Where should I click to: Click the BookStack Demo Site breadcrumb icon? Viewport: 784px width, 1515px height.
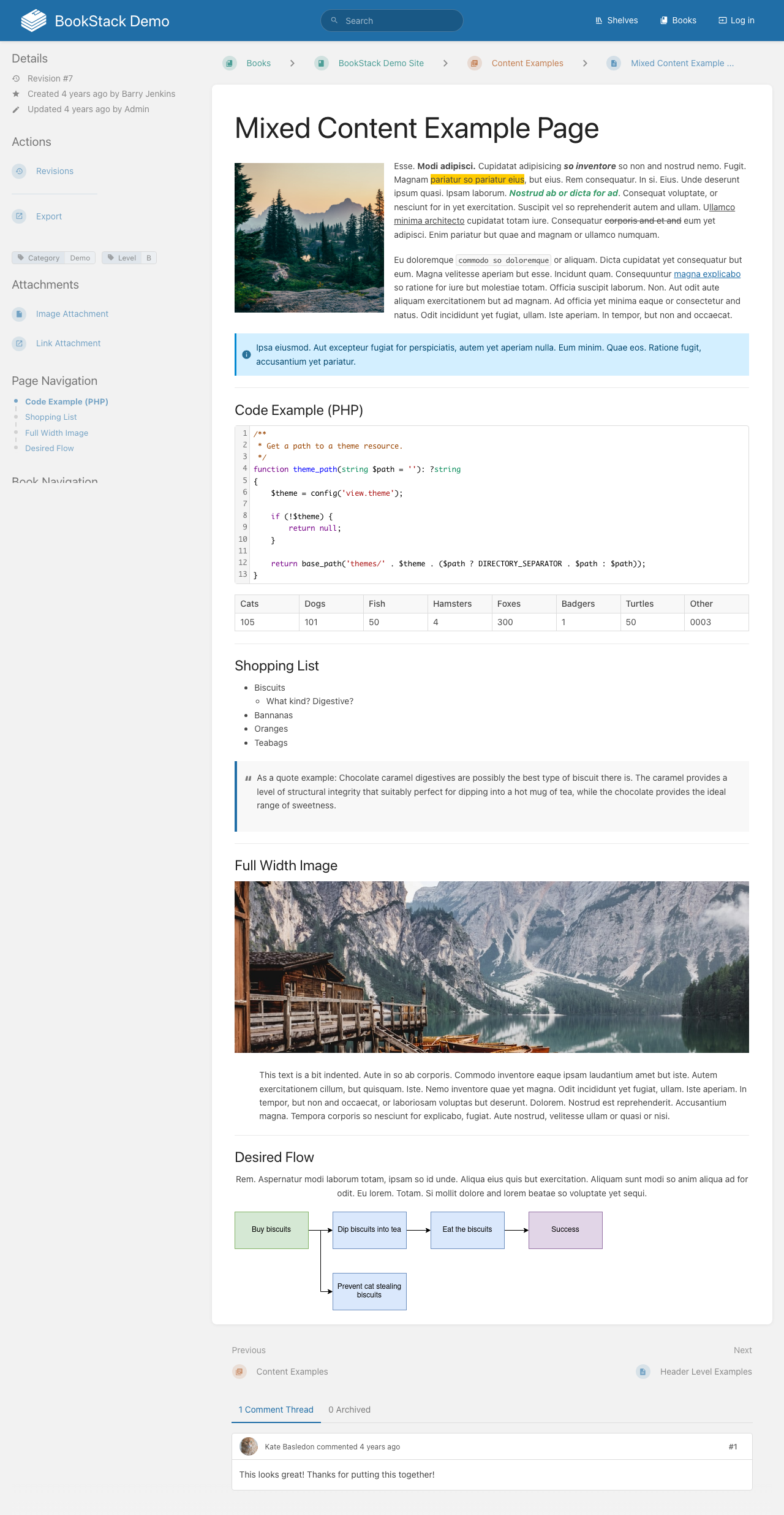[322, 63]
